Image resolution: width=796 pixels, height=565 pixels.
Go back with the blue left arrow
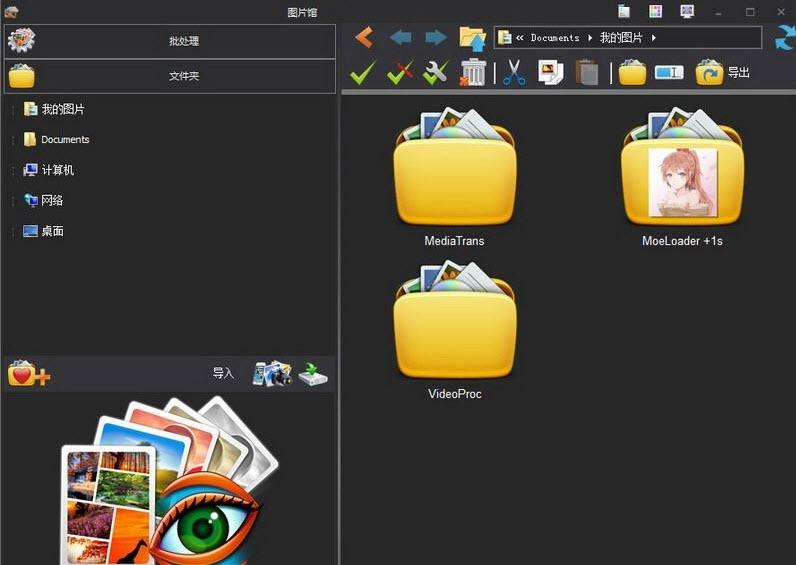point(401,38)
